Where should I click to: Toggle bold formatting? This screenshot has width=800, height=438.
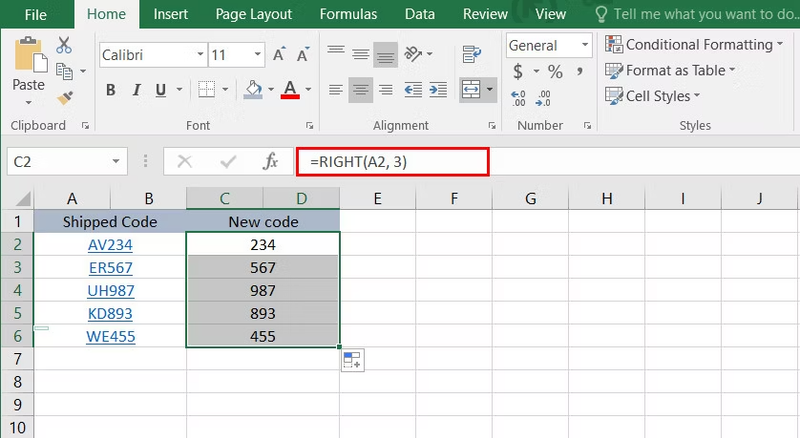coord(110,90)
